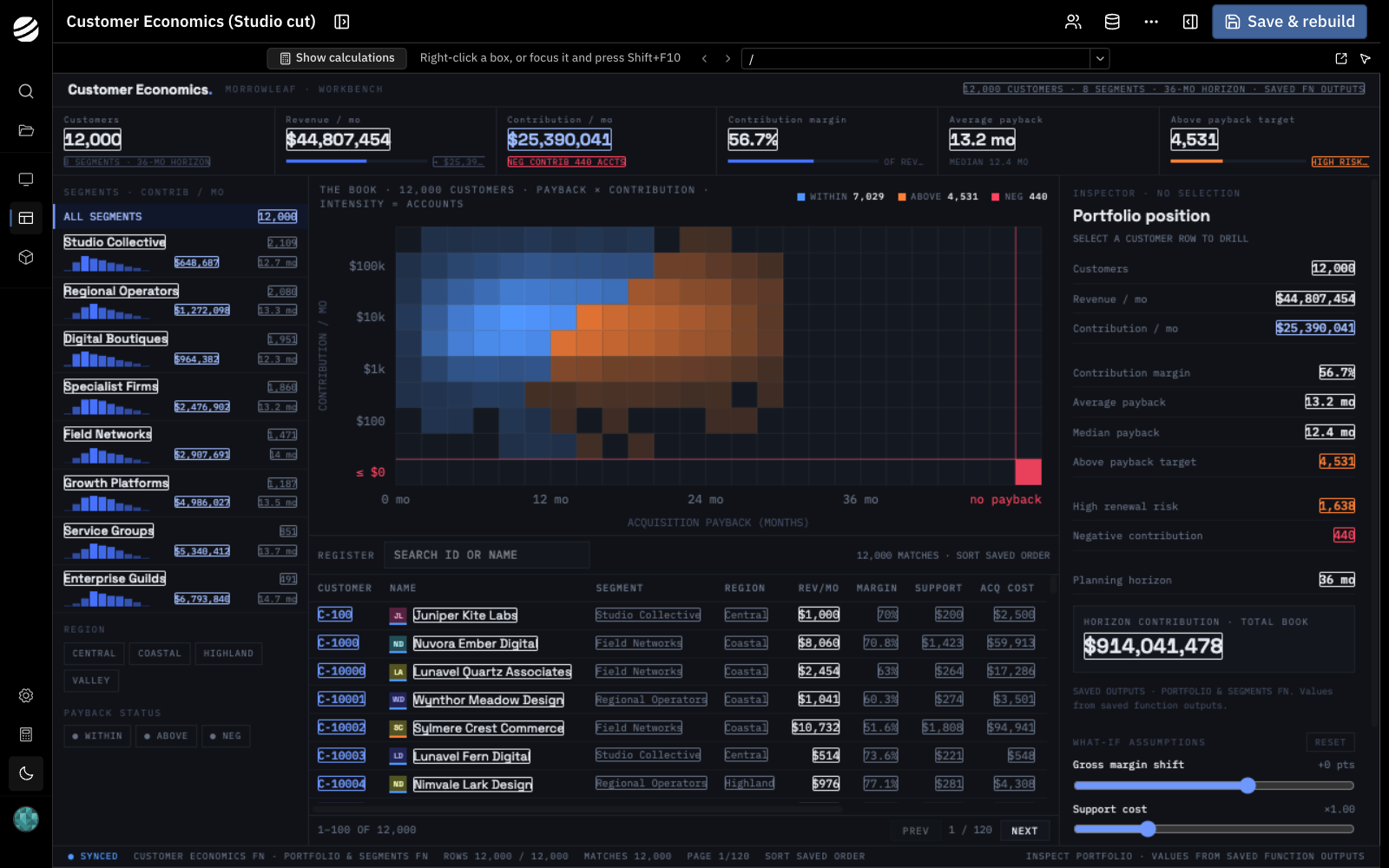Toggle the sidebar panel icon beside title
The width and height of the screenshot is (1389, 868).
(342, 22)
